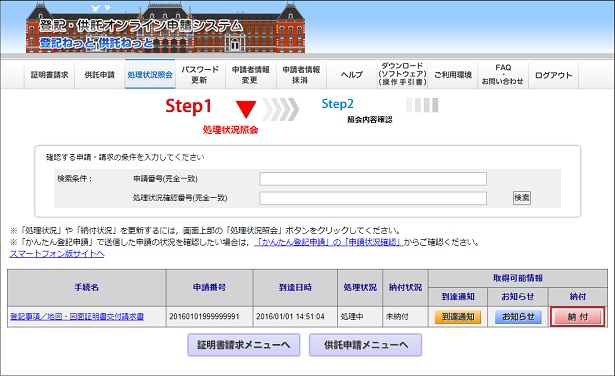Click the 取得可能情報 column header

(518, 278)
